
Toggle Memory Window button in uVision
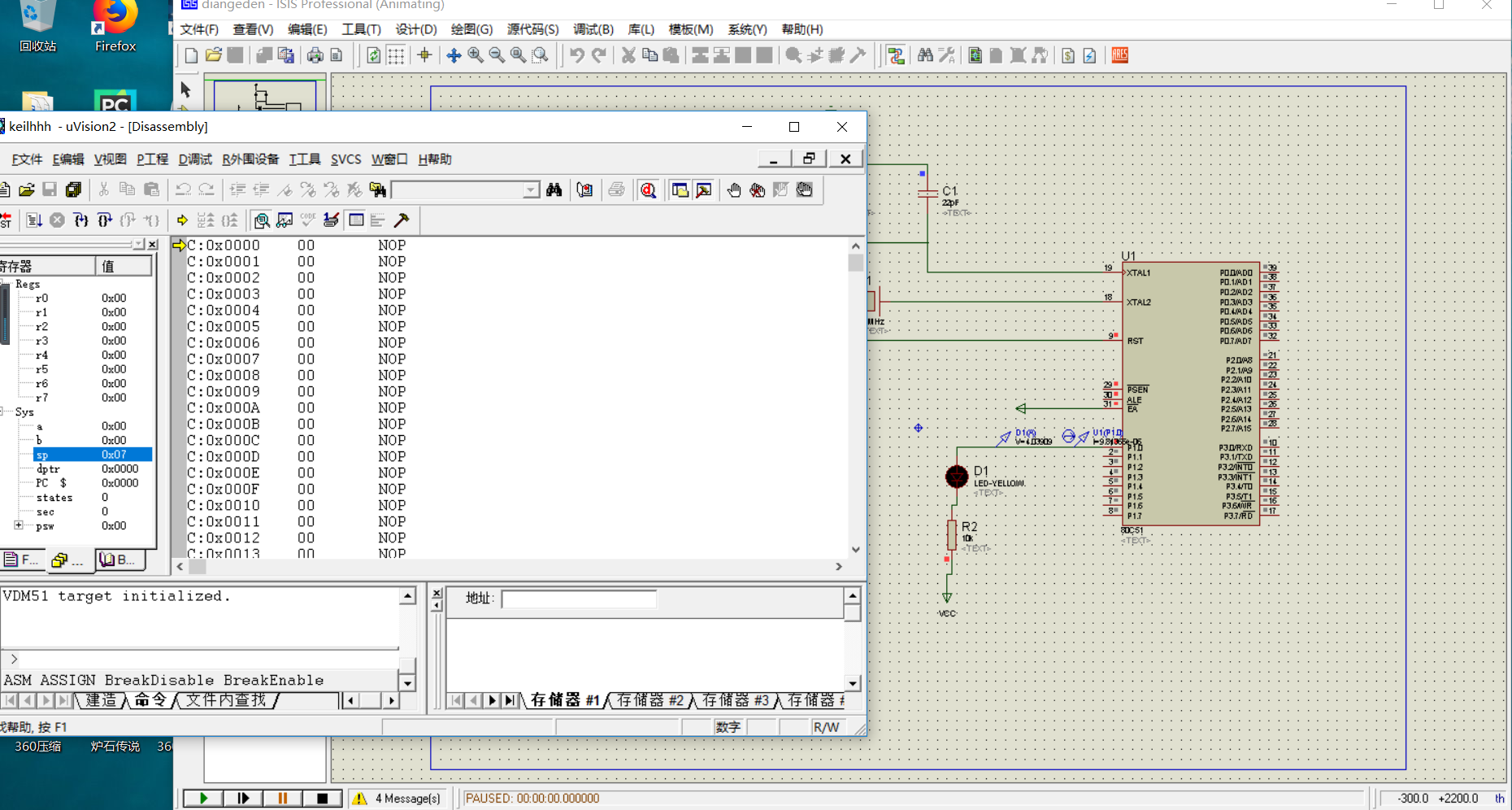pyautogui.click(x=356, y=220)
